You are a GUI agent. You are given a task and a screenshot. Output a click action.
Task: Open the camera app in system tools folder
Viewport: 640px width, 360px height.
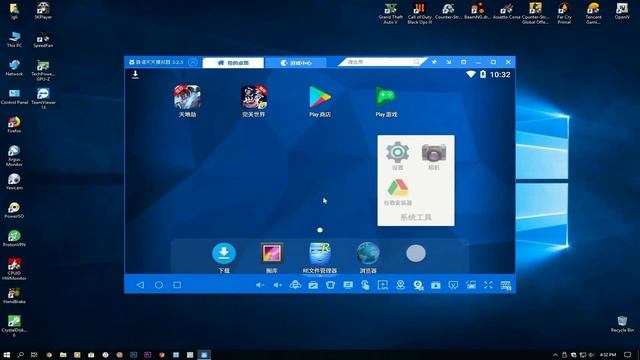(x=433, y=156)
